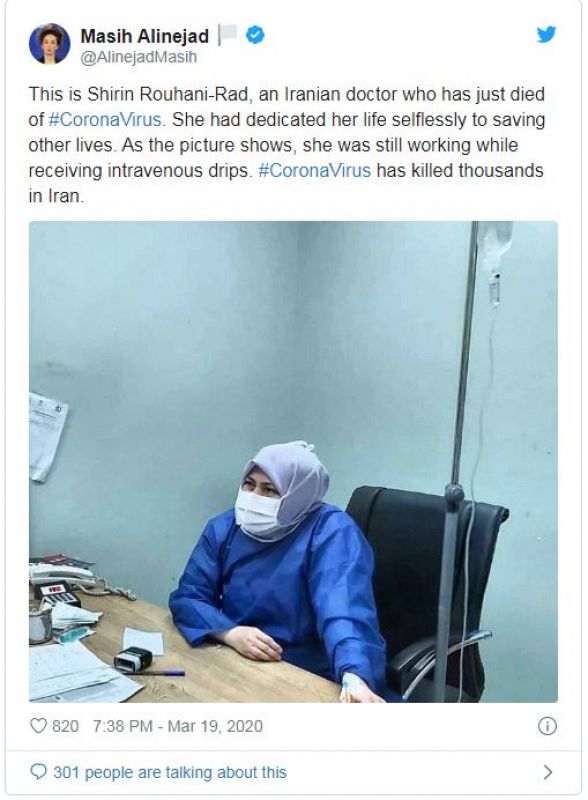588x800 pixels.
Task: Open the Masih Alinejad display name link
Action: 144,36
